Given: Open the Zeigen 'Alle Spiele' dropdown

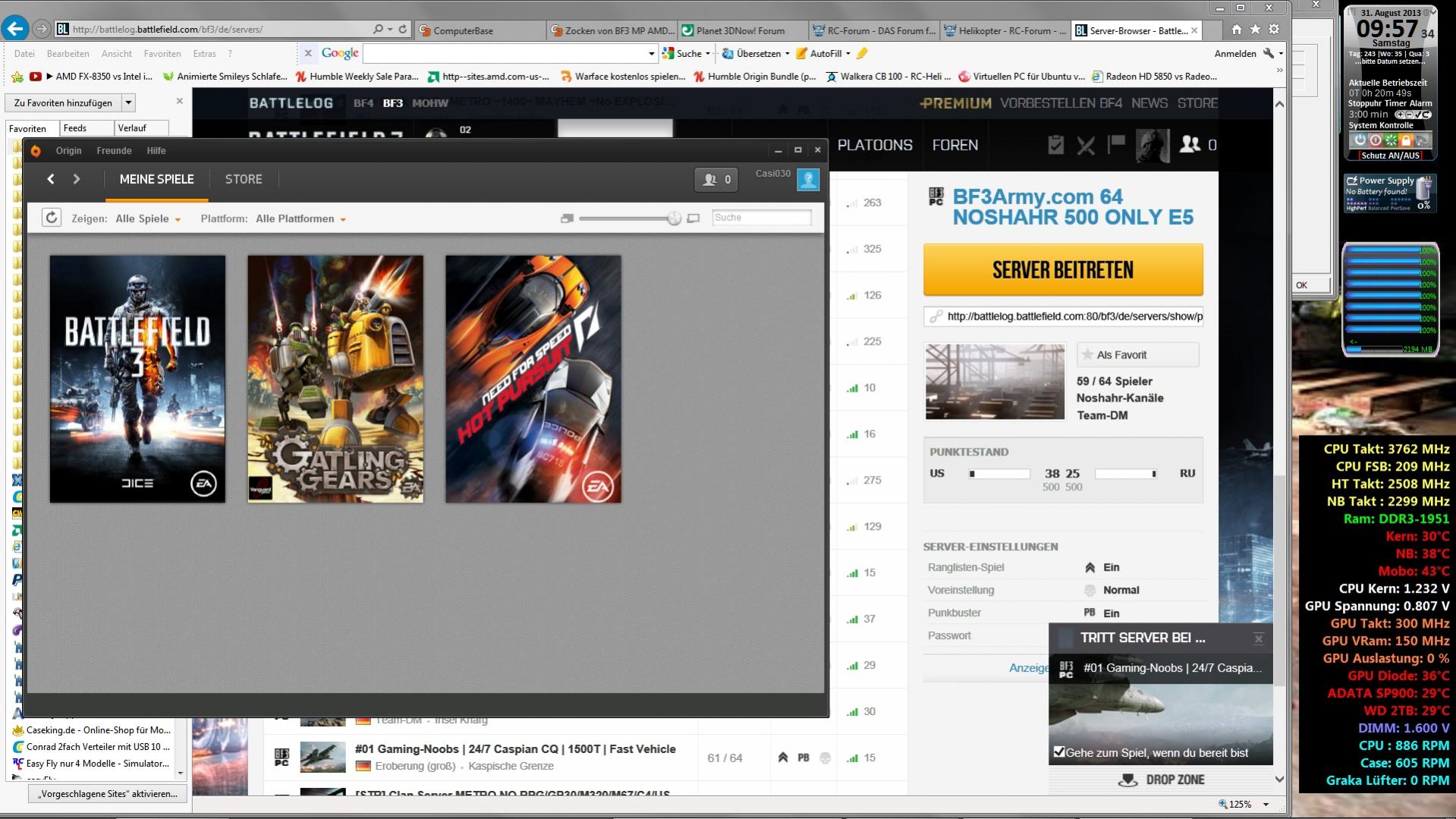Looking at the screenshot, I should [x=149, y=219].
